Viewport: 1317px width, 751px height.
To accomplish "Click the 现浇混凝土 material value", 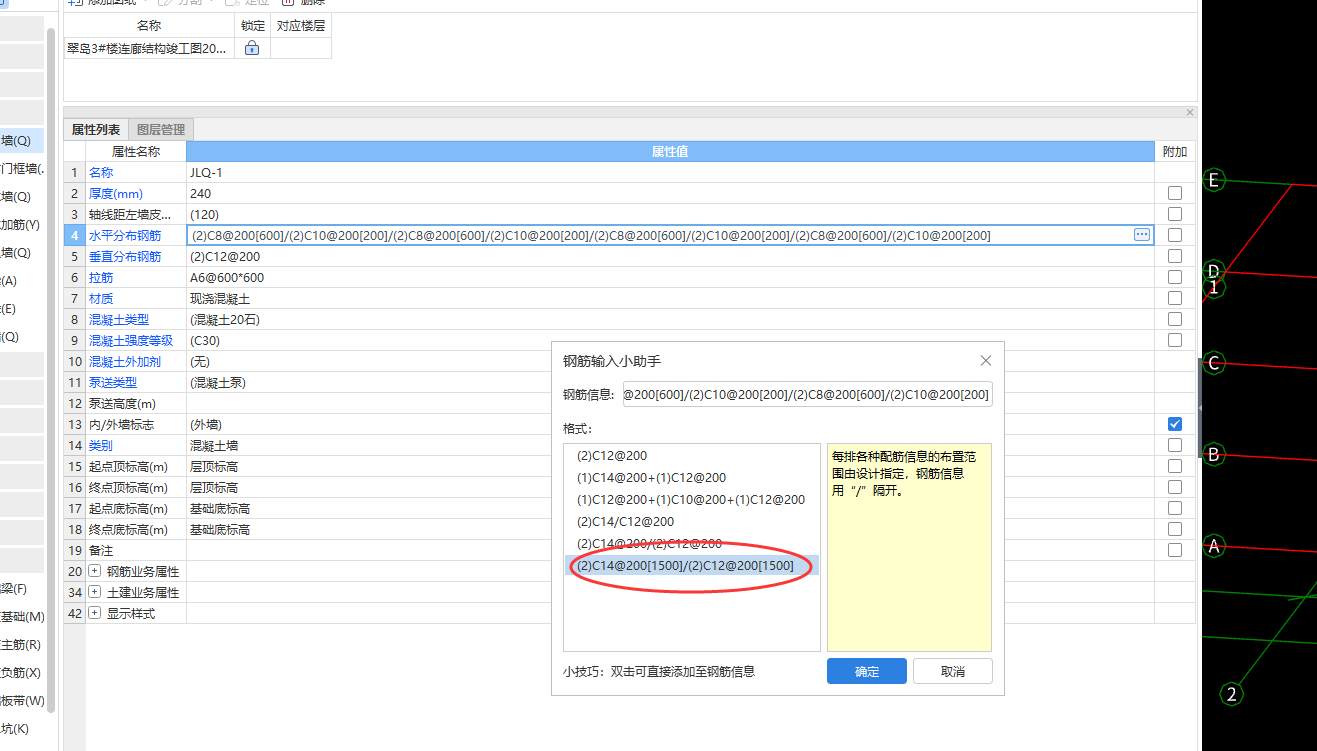I will (x=670, y=298).
